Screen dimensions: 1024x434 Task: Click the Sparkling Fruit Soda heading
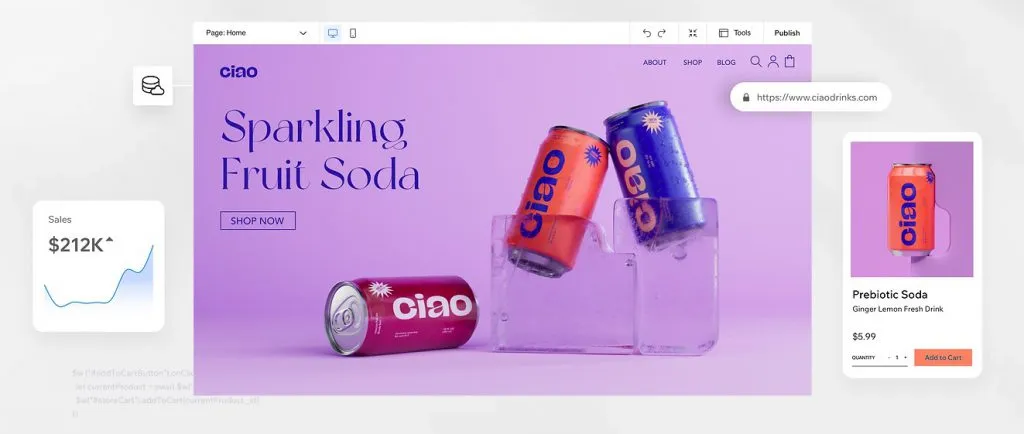point(320,149)
